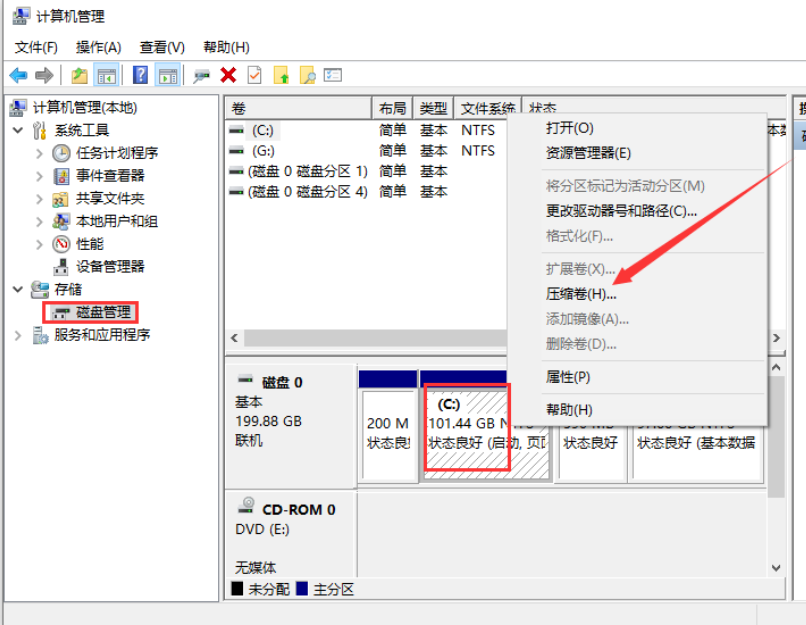
Task: Toggle the console tree pane toolbar icon
Action: (x=106, y=75)
